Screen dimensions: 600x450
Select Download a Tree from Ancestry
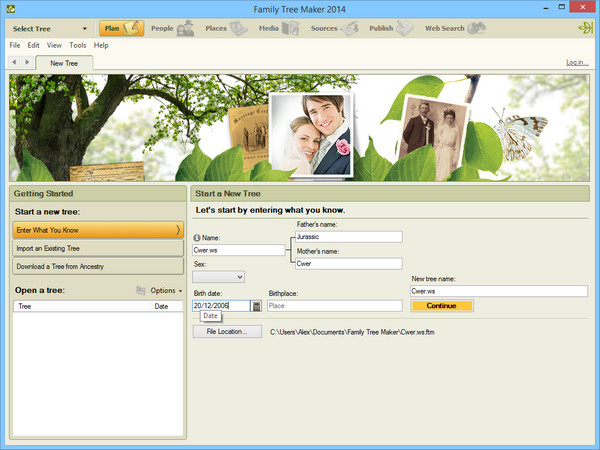click(98, 266)
